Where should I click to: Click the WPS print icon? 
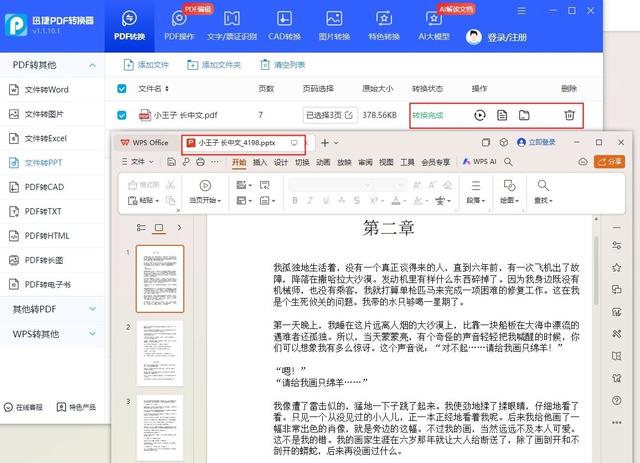coord(200,162)
